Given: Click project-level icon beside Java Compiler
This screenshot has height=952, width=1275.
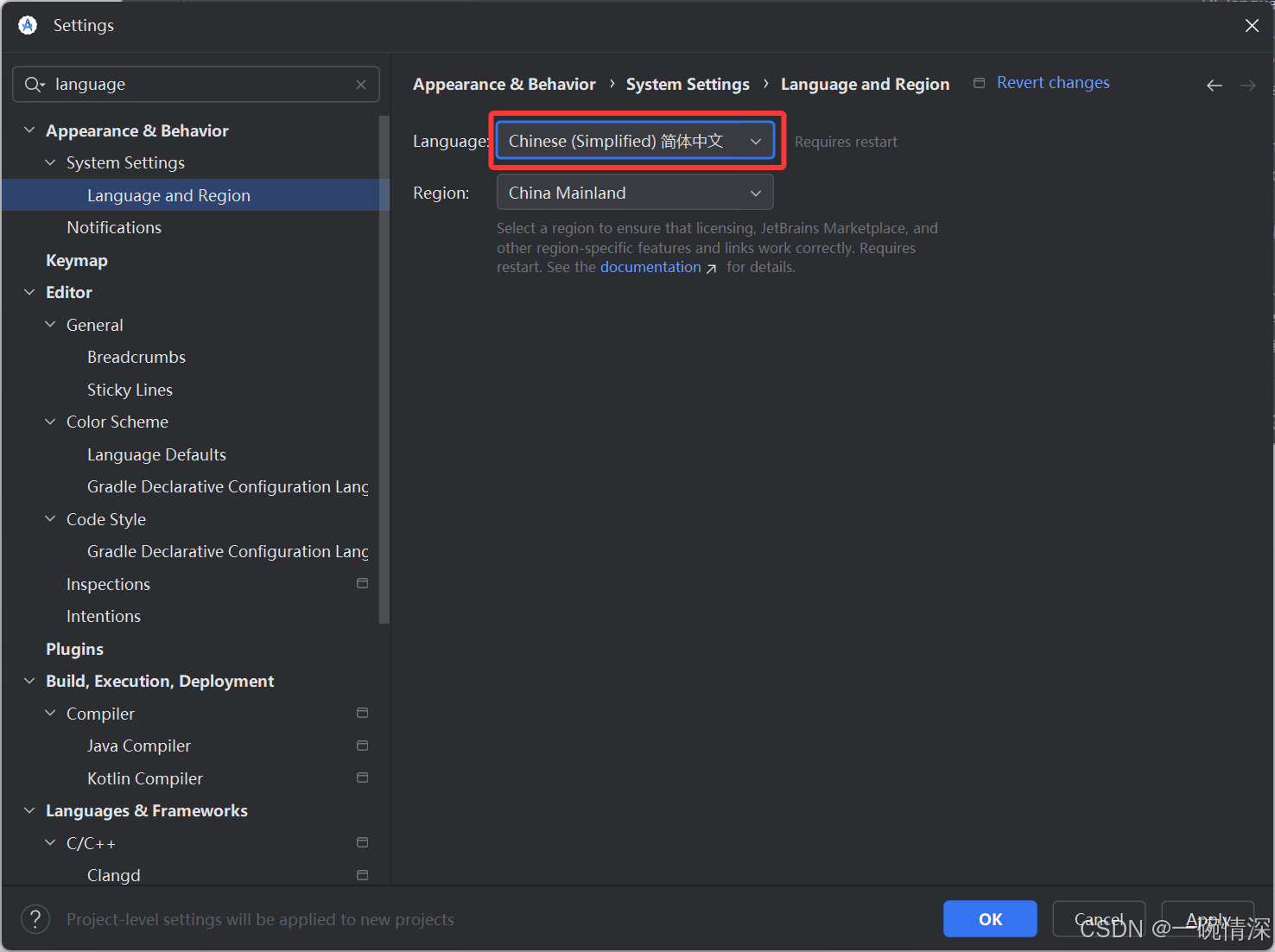Looking at the screenshot, I should [362, 746].
